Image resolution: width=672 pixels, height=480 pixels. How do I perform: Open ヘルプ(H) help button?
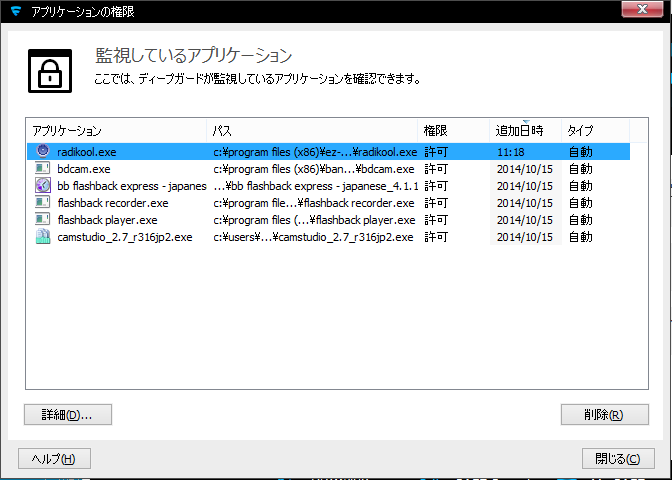click(54, 459)
